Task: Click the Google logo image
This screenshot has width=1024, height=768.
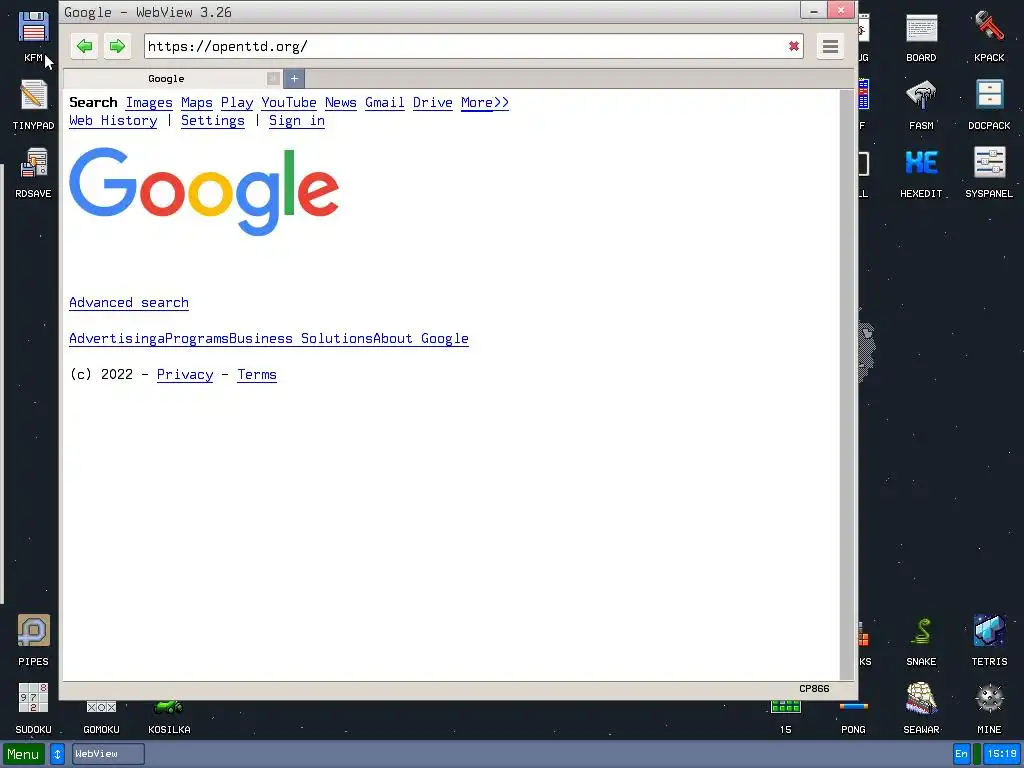Action: [x=204, y=191]
